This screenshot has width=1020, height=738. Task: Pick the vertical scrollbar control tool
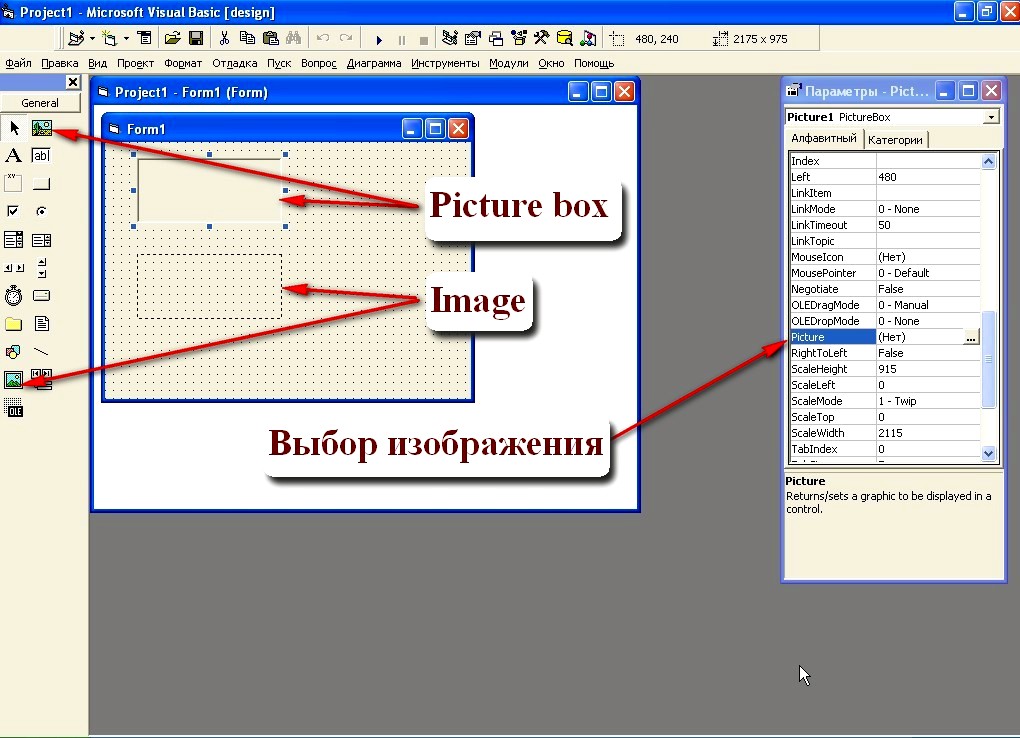click(x=42, y=267)
